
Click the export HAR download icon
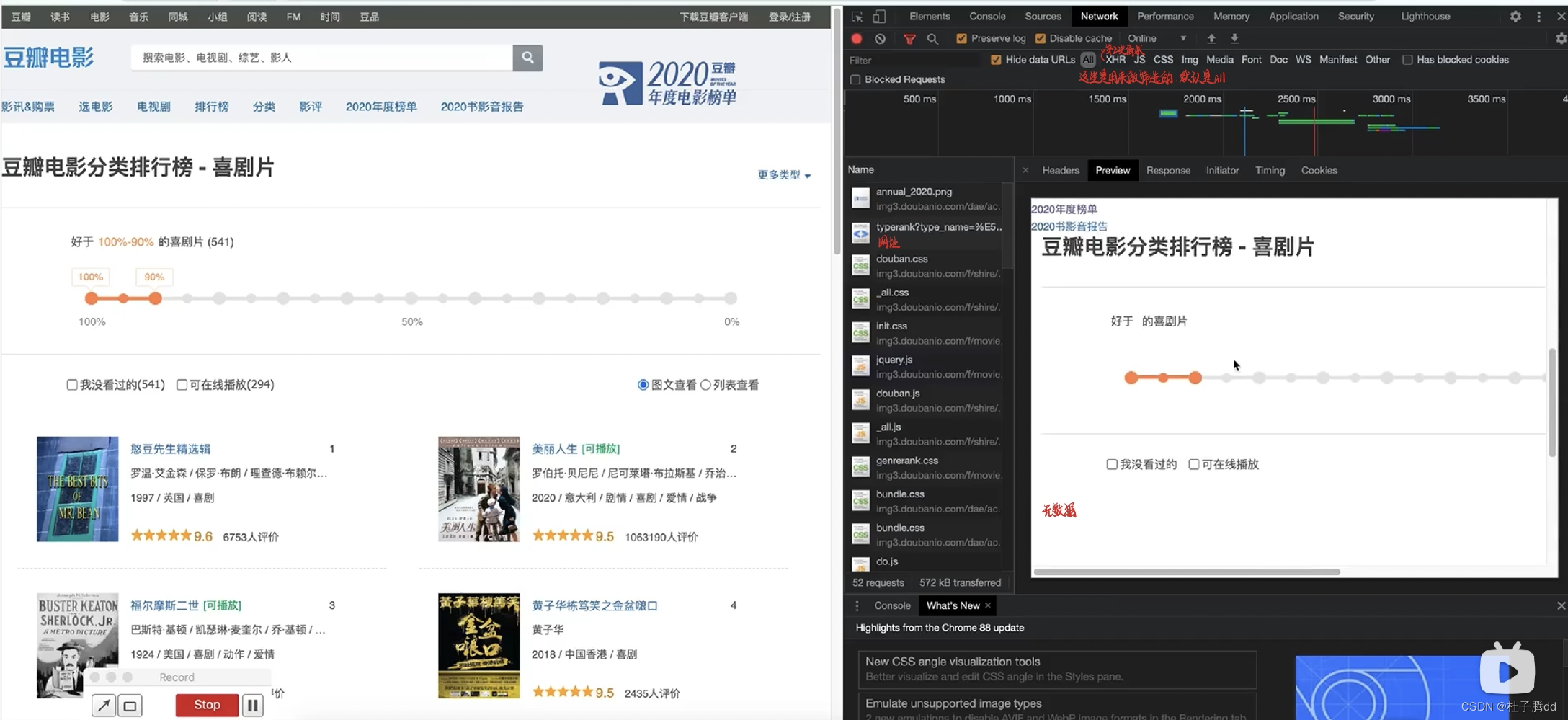pos(1234,39)
